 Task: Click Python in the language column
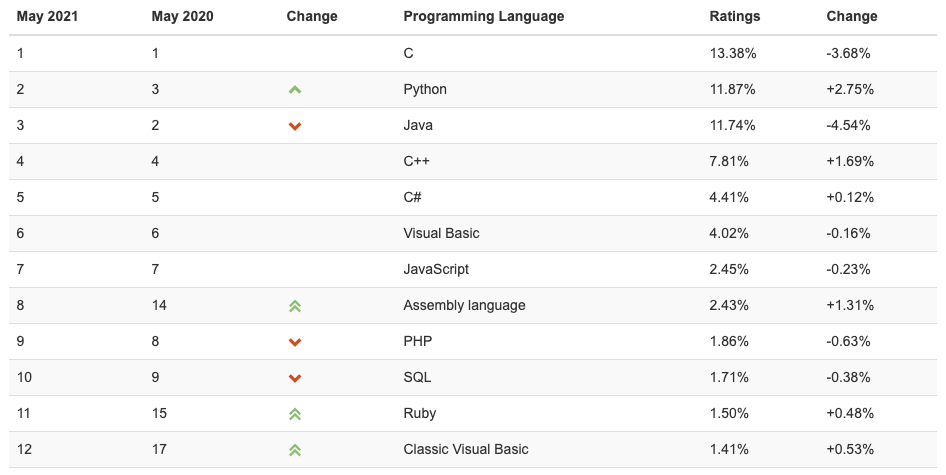coord(425,89)
